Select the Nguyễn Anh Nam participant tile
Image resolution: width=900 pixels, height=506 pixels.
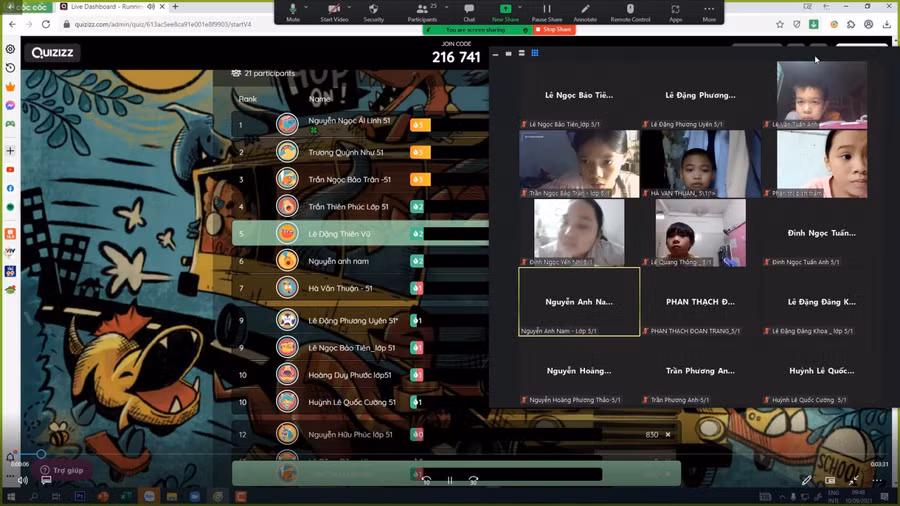coord(579,301)
